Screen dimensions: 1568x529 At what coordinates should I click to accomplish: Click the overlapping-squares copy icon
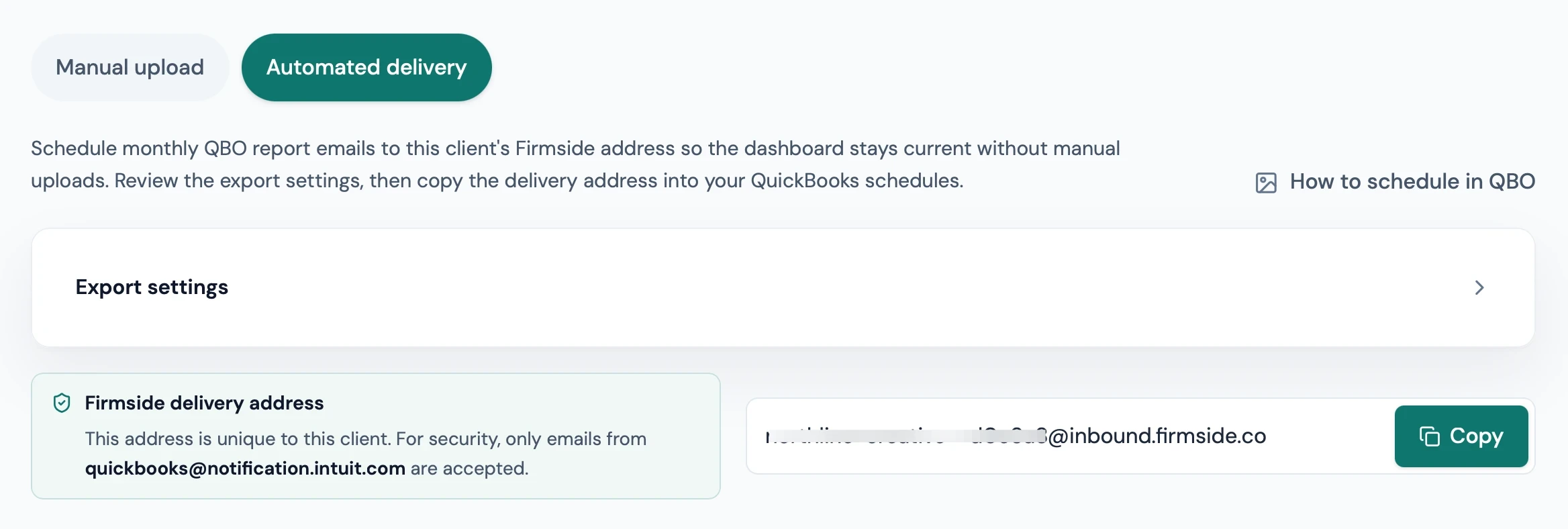[x=1430, y=436]
